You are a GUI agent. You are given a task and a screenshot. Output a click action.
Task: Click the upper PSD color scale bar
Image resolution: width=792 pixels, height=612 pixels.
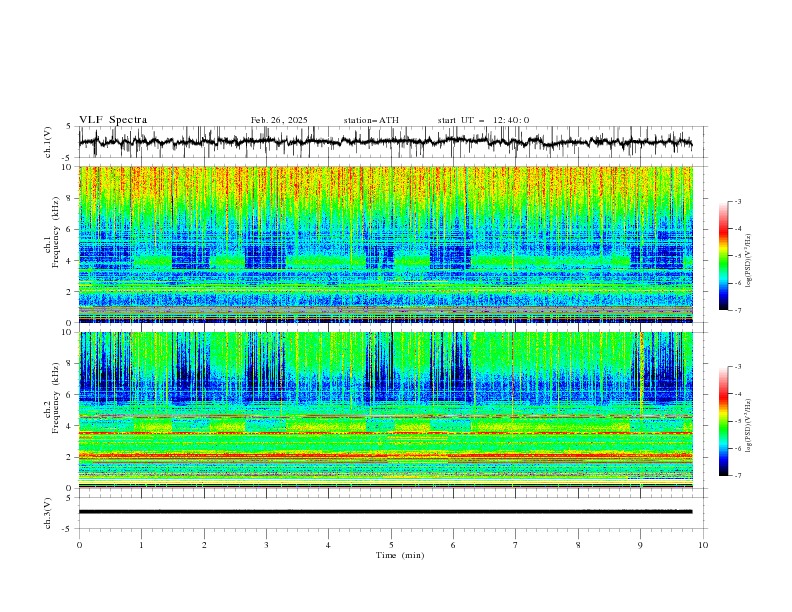point(723,256)
